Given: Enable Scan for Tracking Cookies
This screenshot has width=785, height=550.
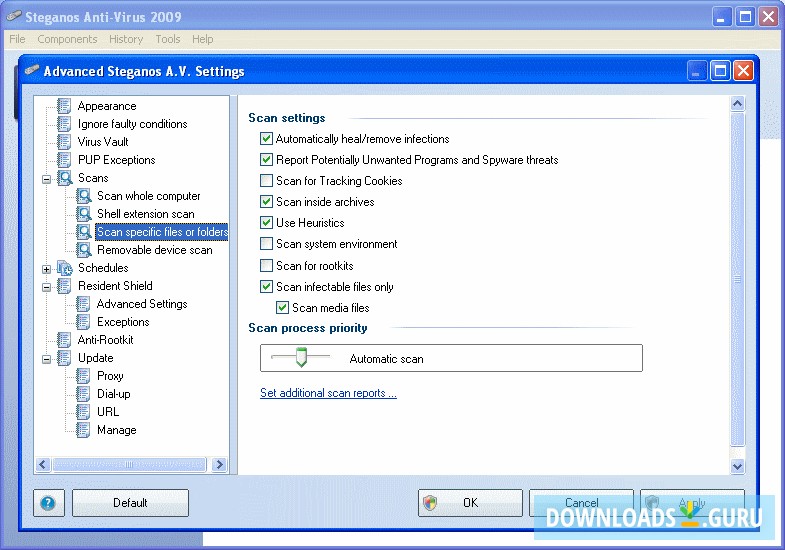Looking at the screenshot, I should point(266,181).
